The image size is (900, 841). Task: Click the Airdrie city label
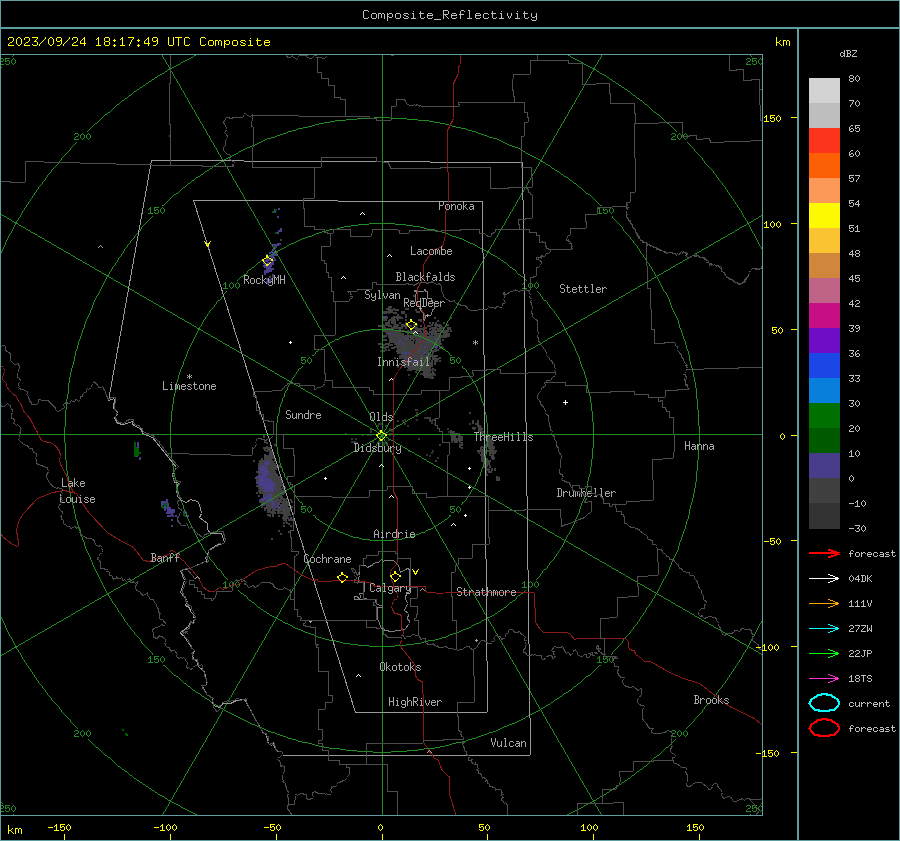click(x=394, y=534)
